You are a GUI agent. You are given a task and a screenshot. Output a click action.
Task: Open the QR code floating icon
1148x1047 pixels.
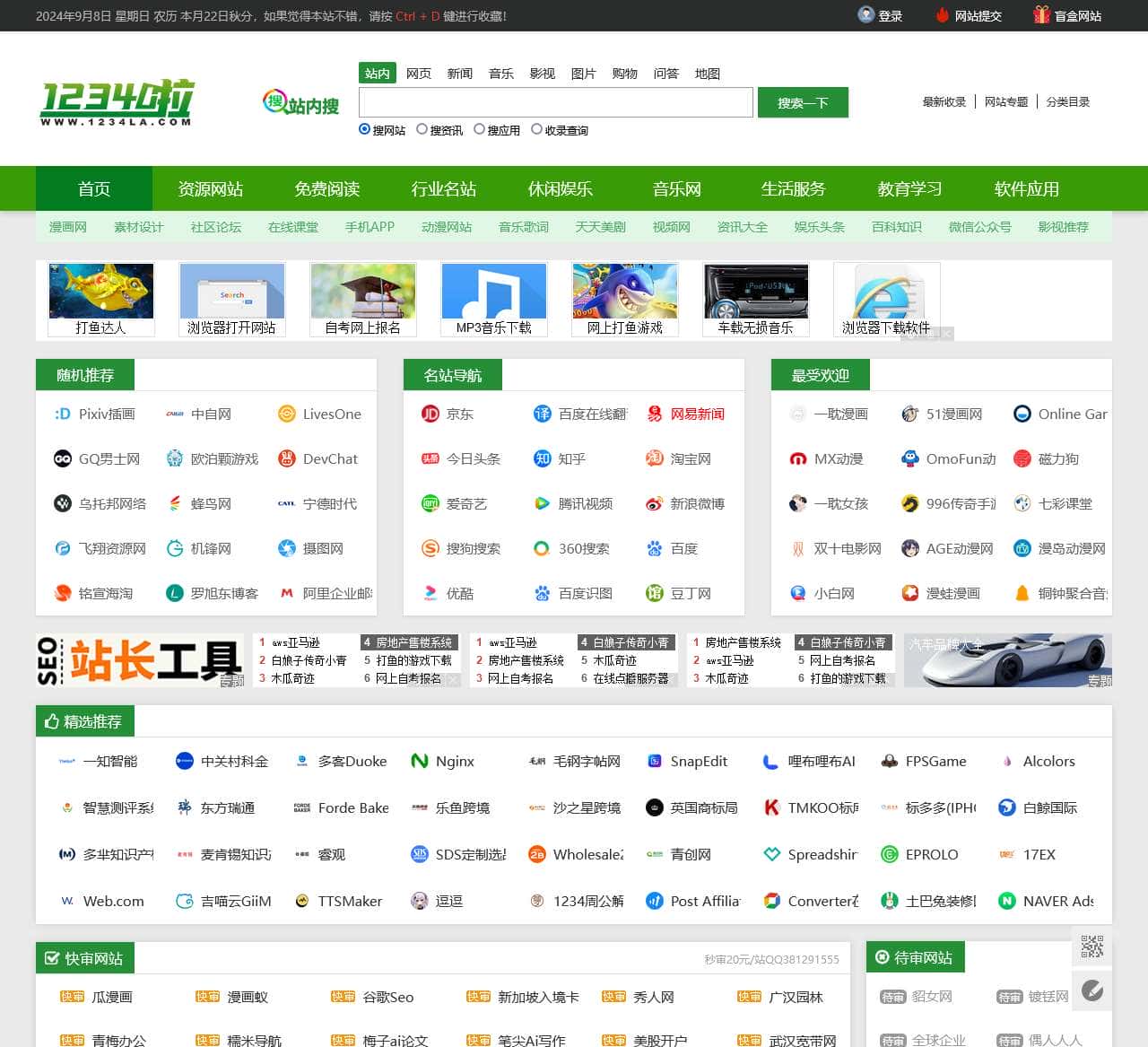point(1091,947)
